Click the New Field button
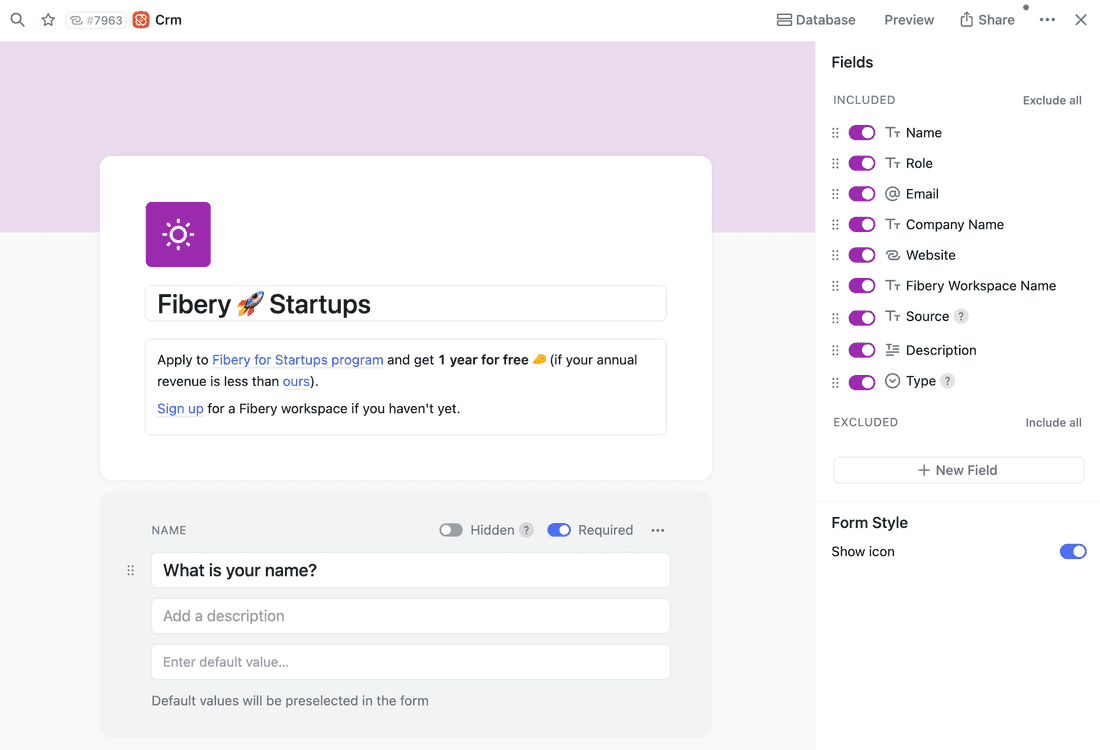This screenshot has width=1100, height=750. click(x=957, y=470)
